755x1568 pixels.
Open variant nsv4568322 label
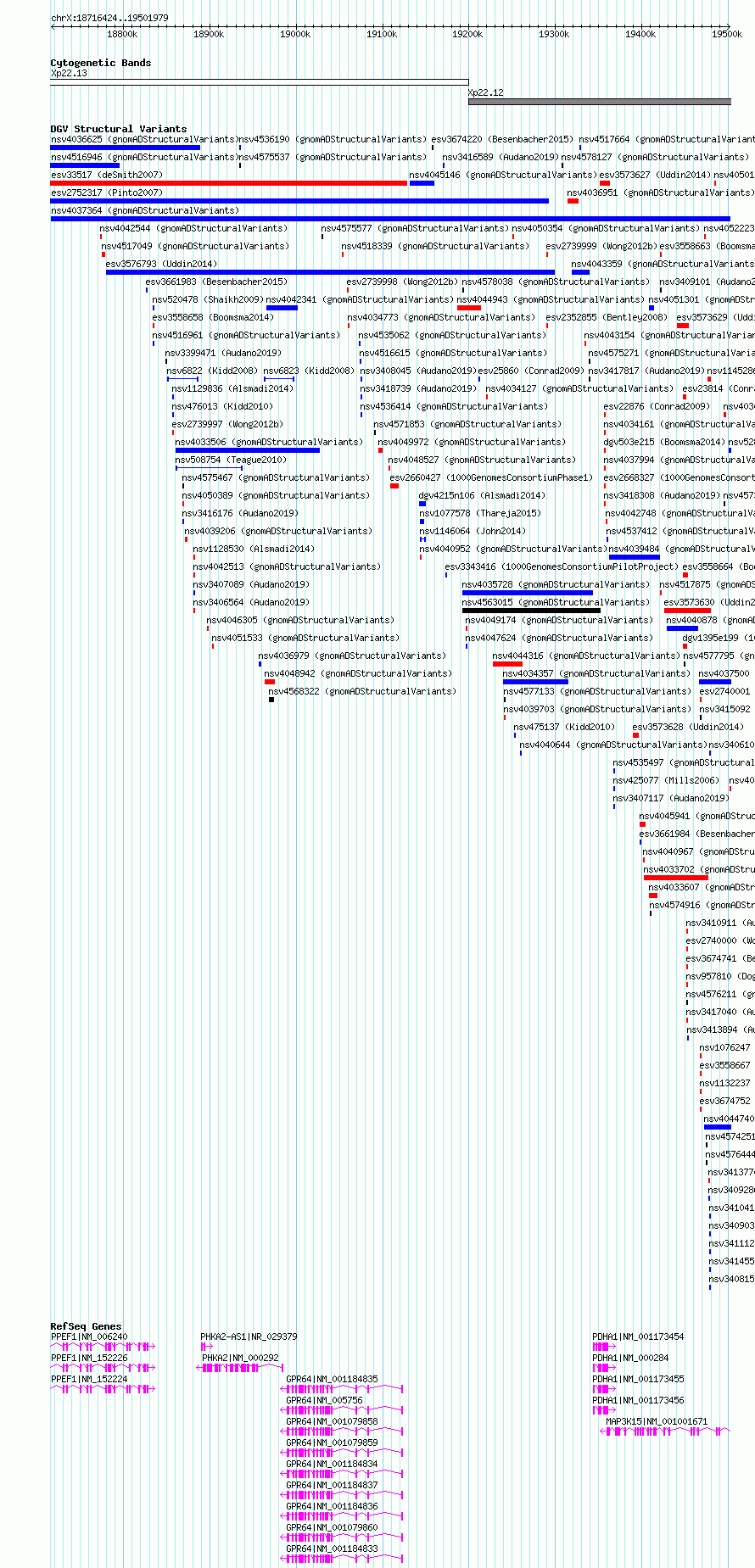click(x=362, y=691)
